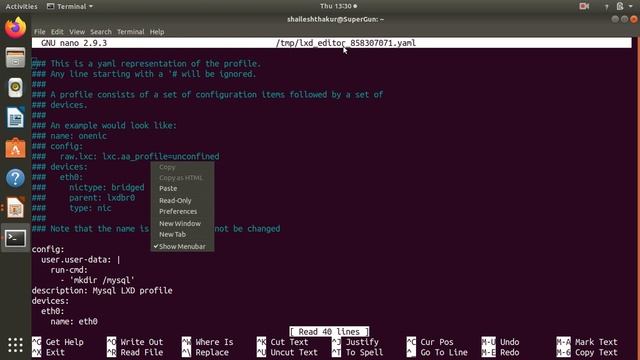Screen dimensions: 640x360
Task: Click the M-6 Copy Text shortcut label
Action: pos(587,352)
